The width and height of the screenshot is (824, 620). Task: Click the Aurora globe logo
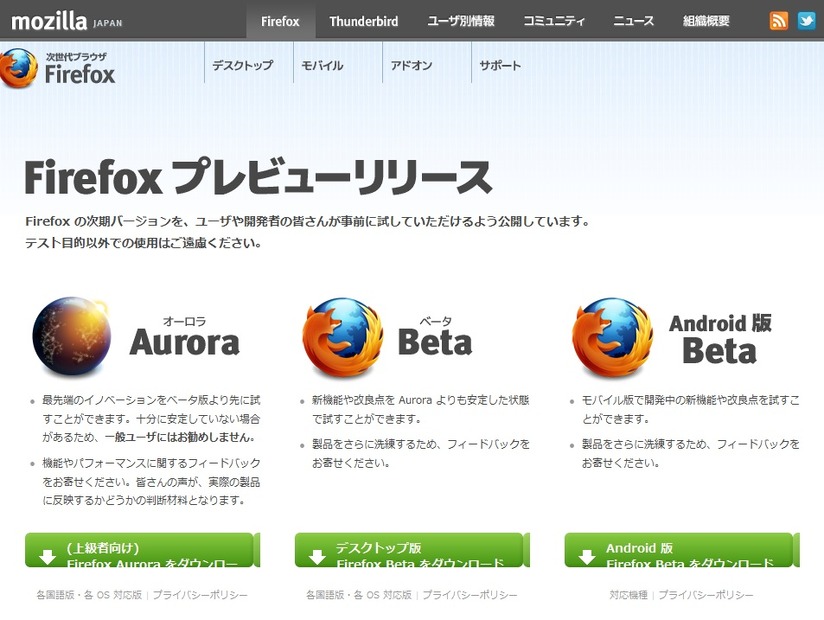pos(72,337)
